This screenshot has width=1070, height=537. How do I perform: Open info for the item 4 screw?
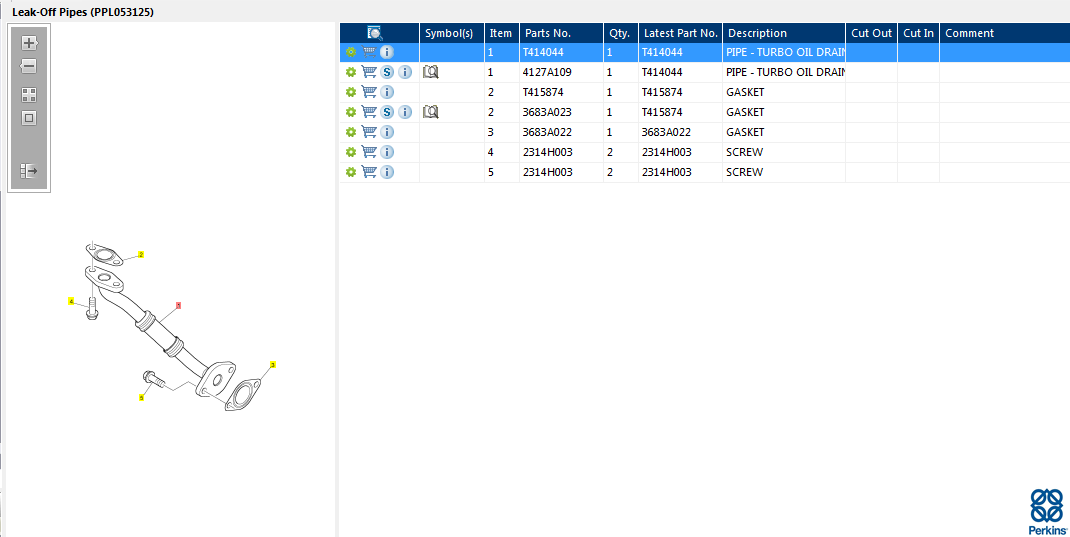pyautogui.click(x=387, y=151)
